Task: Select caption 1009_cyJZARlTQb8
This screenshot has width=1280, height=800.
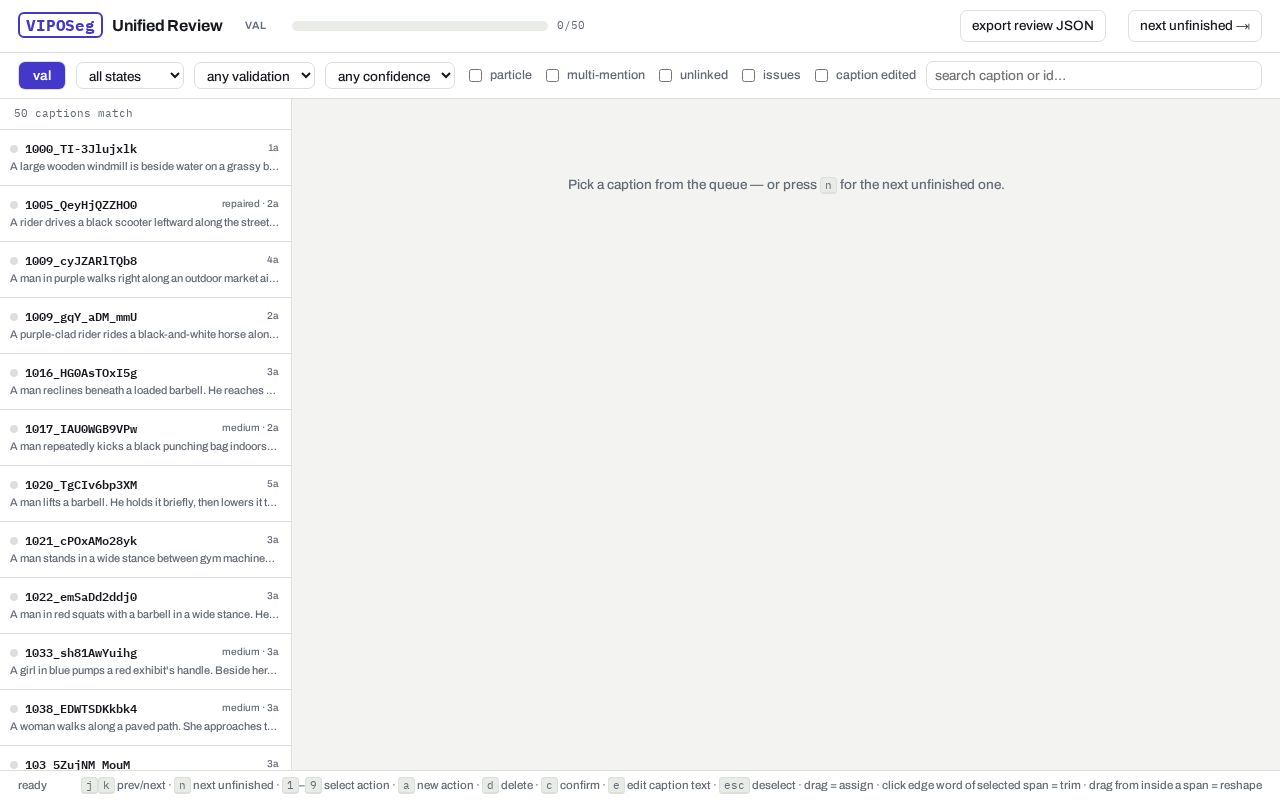Action: tap(145, 270)
